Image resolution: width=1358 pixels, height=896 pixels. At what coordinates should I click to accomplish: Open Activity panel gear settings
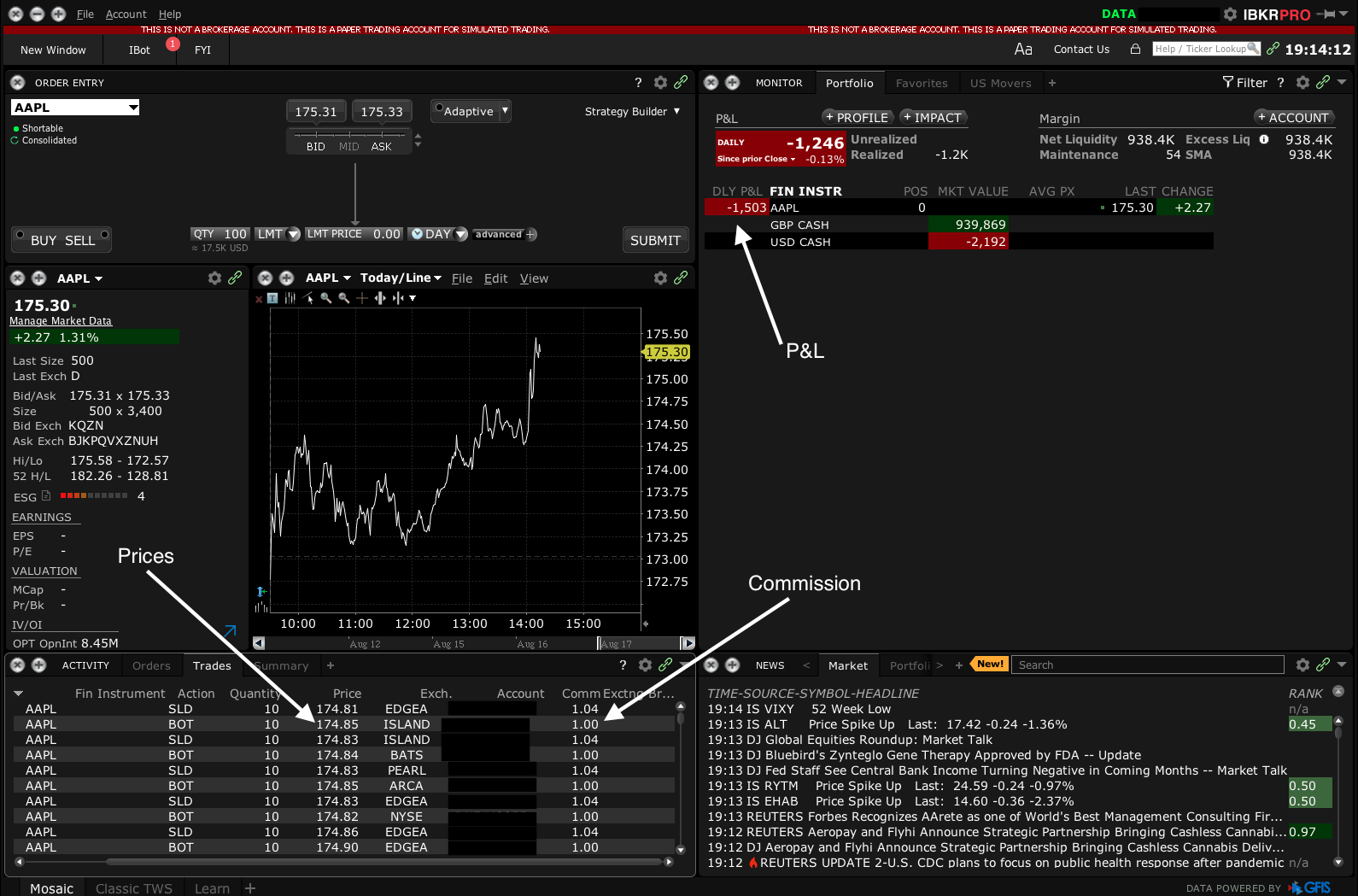(x=645, y=665)
